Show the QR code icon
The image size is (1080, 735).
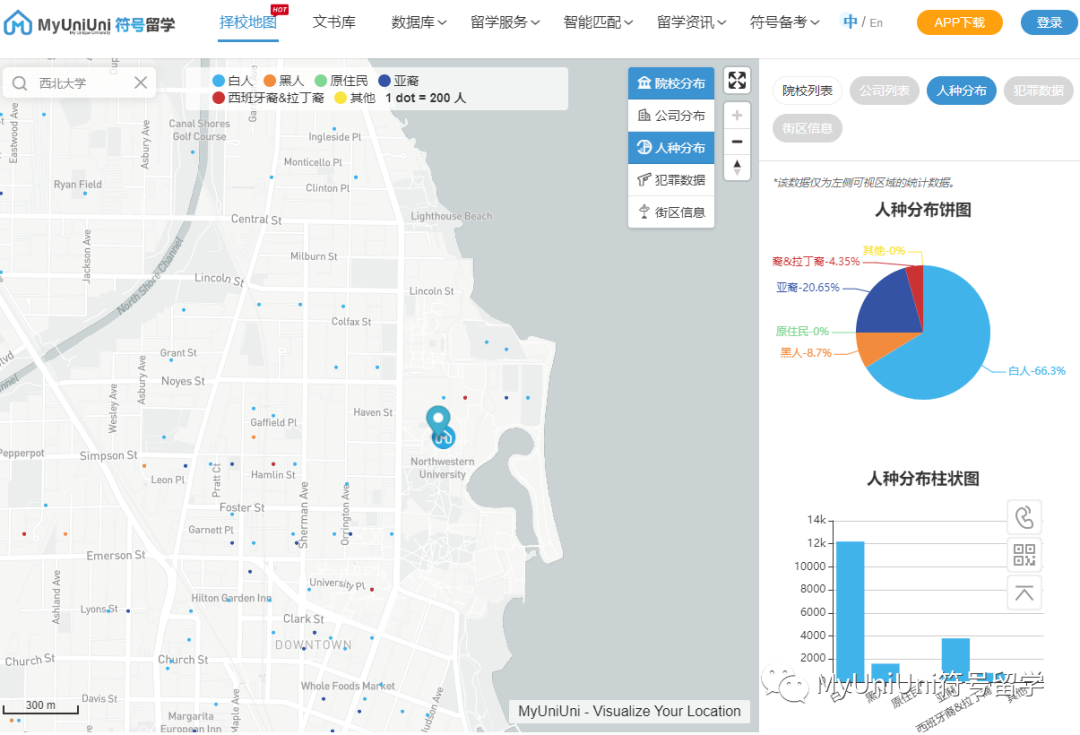1024,555
